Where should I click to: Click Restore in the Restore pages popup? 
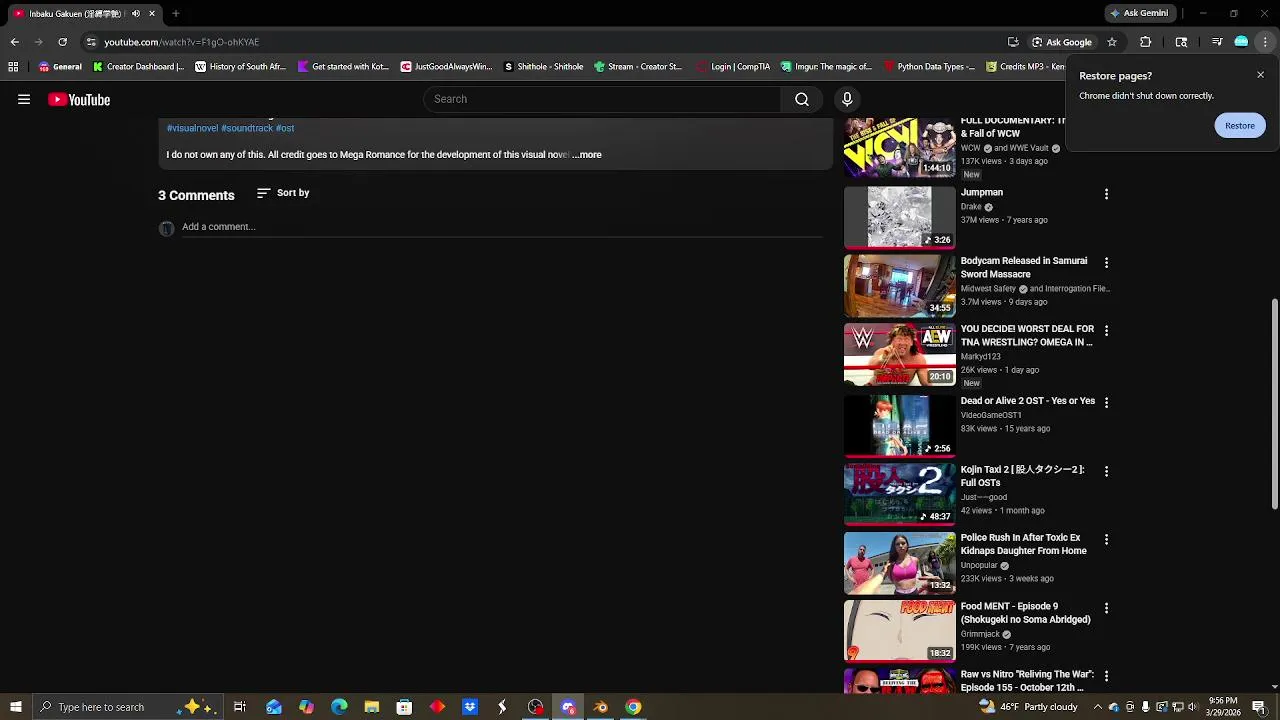pos(1240,125)
